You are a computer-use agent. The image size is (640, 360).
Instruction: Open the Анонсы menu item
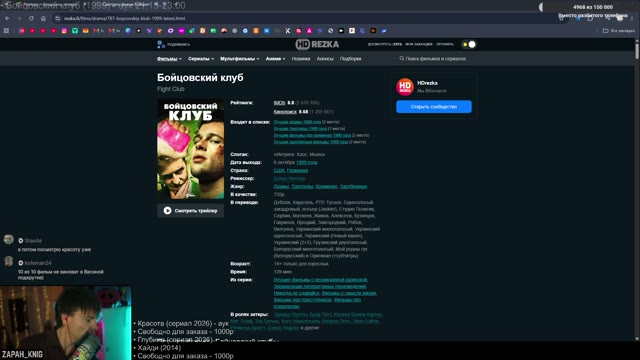(325, 59)
